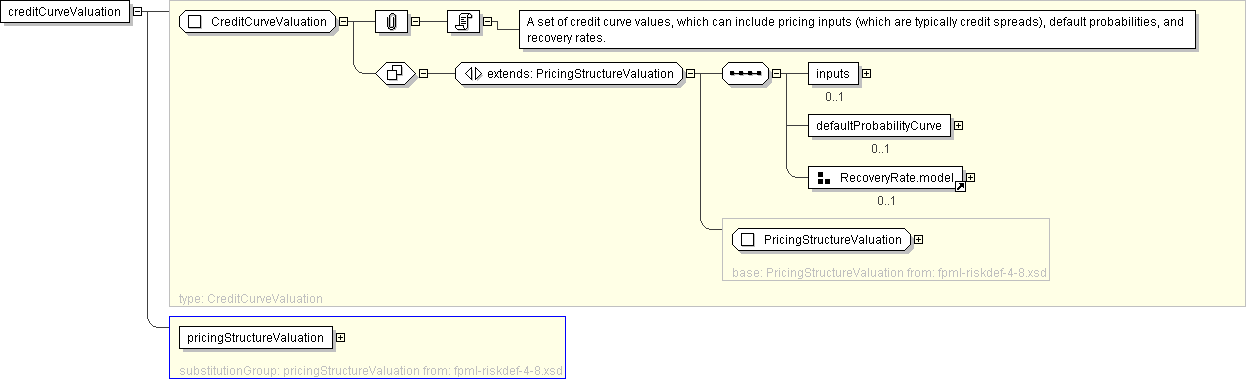Click the credit curve description text

(x=855, y=29)
